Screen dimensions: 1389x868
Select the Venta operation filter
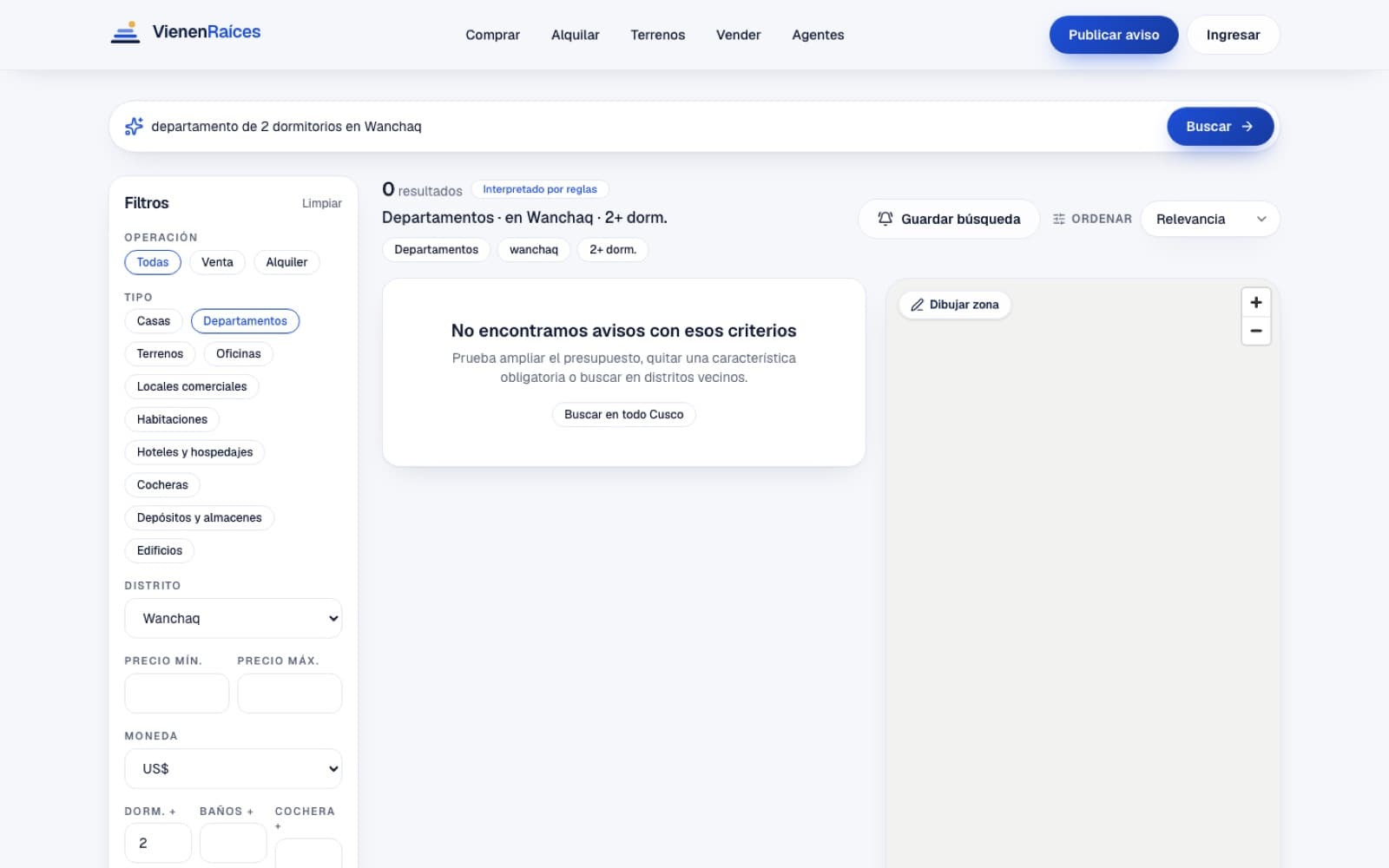coord(217,262)
